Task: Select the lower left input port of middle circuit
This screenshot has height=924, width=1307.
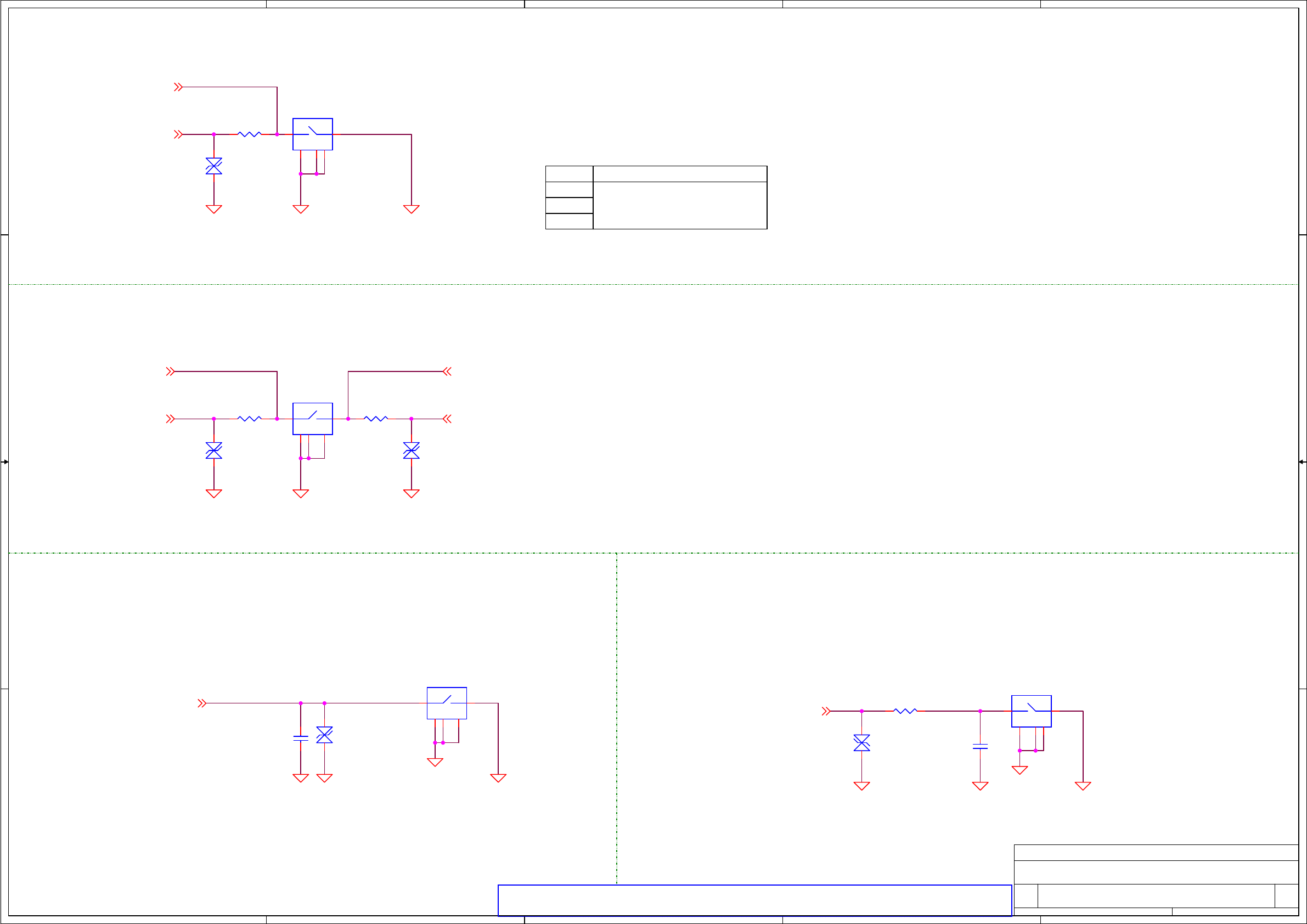Action: tap(170, 419)
